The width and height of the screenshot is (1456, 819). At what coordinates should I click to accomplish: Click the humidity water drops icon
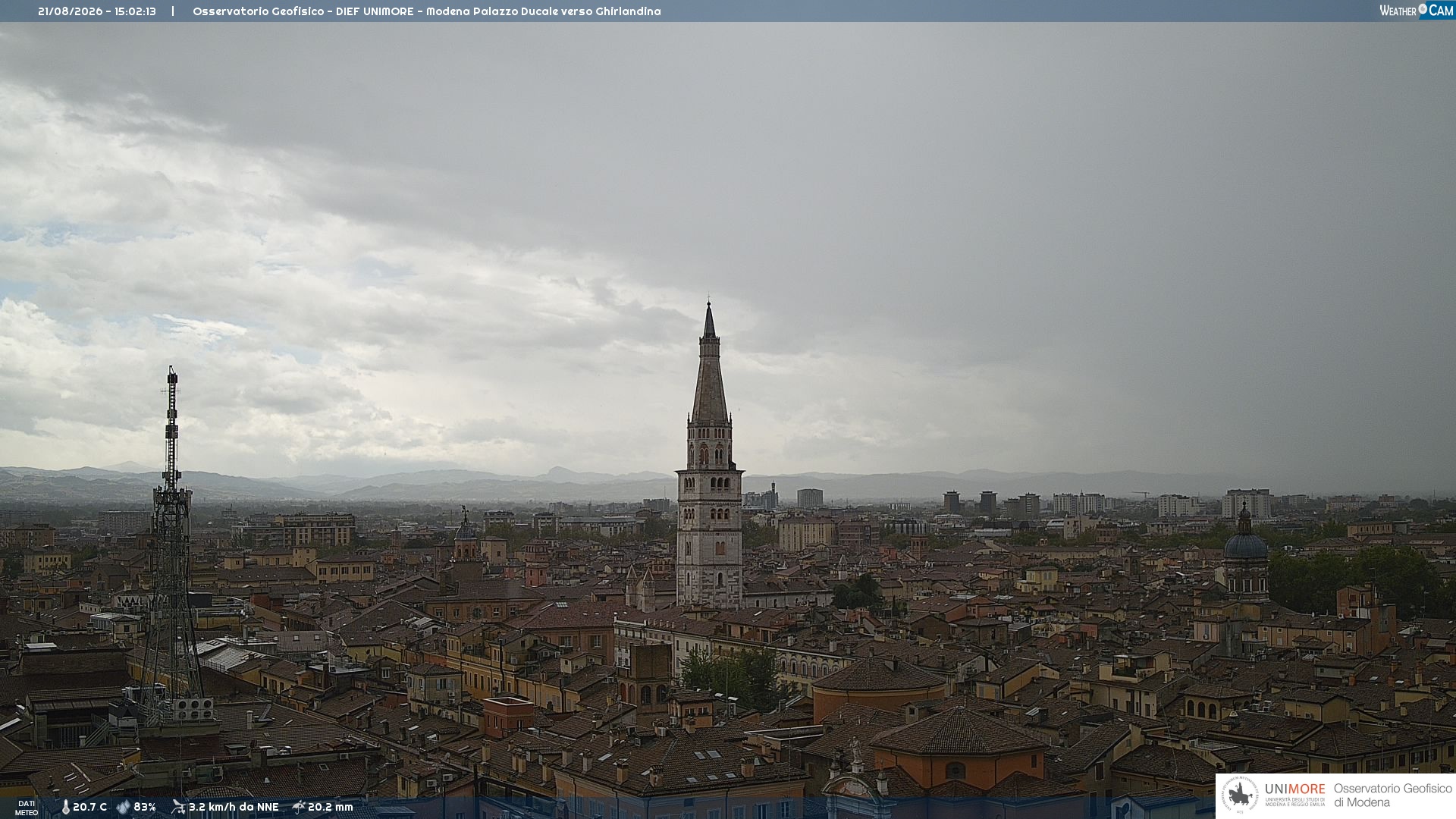tap(124, 807)
